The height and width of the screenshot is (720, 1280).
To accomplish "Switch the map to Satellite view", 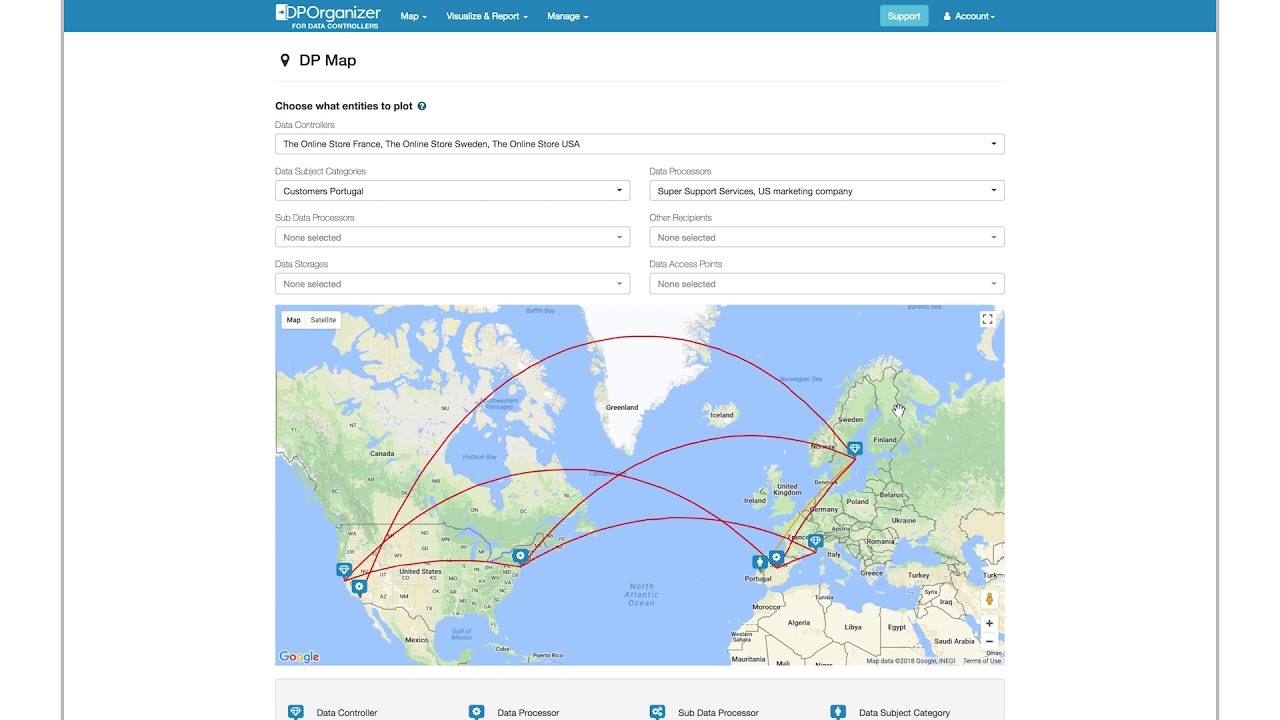I will (x=323, y=320).
